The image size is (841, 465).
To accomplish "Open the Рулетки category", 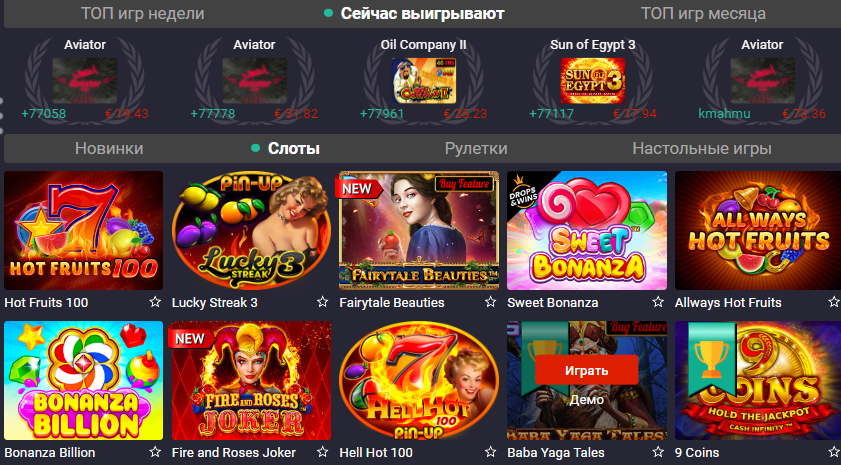I will (476, 149).
